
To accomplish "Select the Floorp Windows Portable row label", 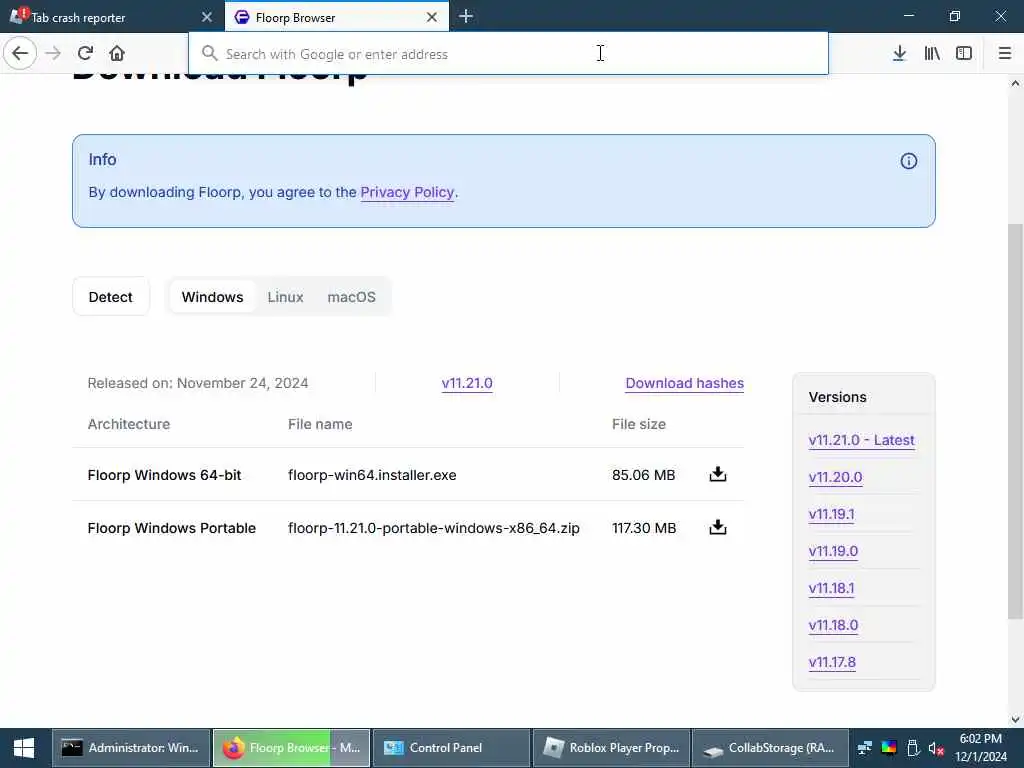I will (172, 528).
